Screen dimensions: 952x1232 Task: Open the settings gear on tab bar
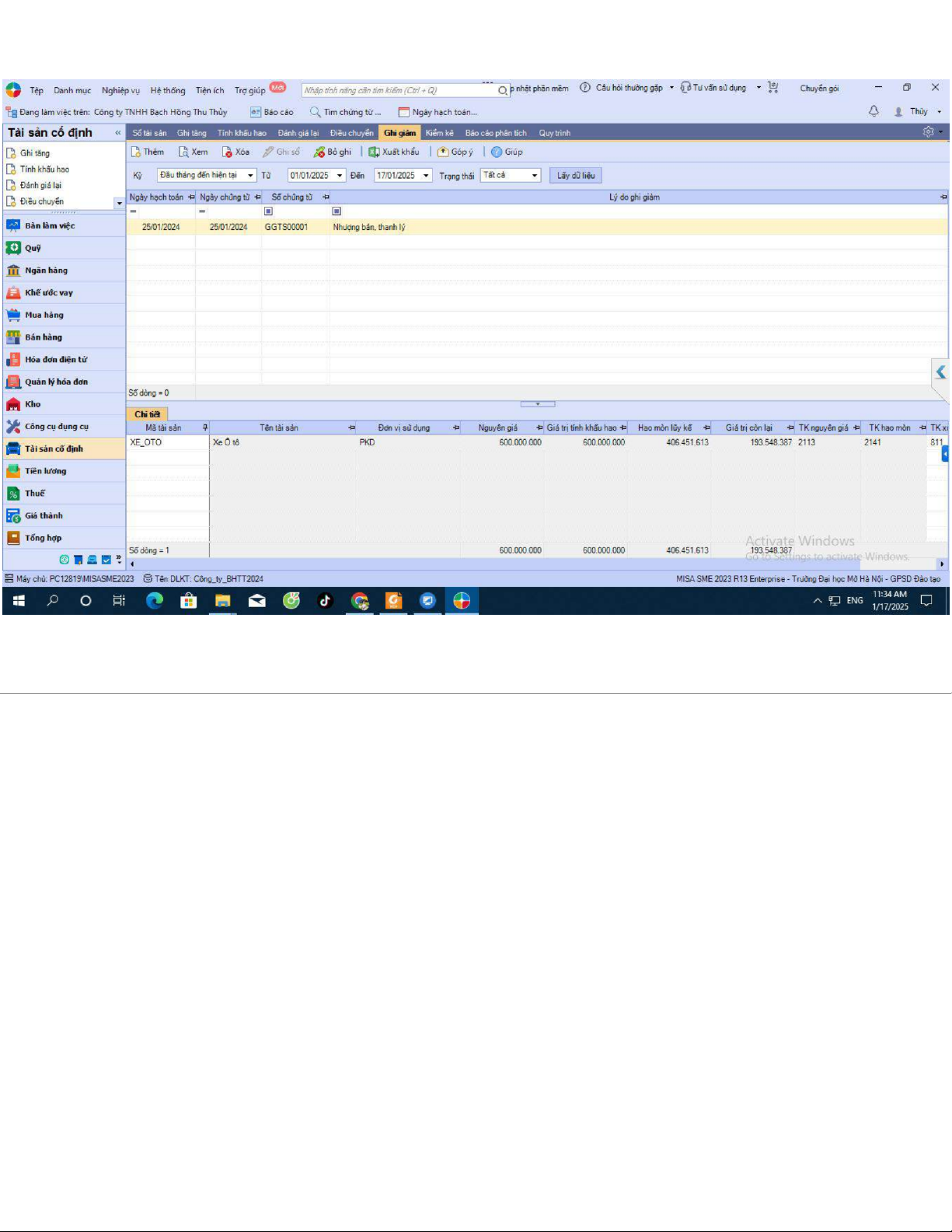928,132
